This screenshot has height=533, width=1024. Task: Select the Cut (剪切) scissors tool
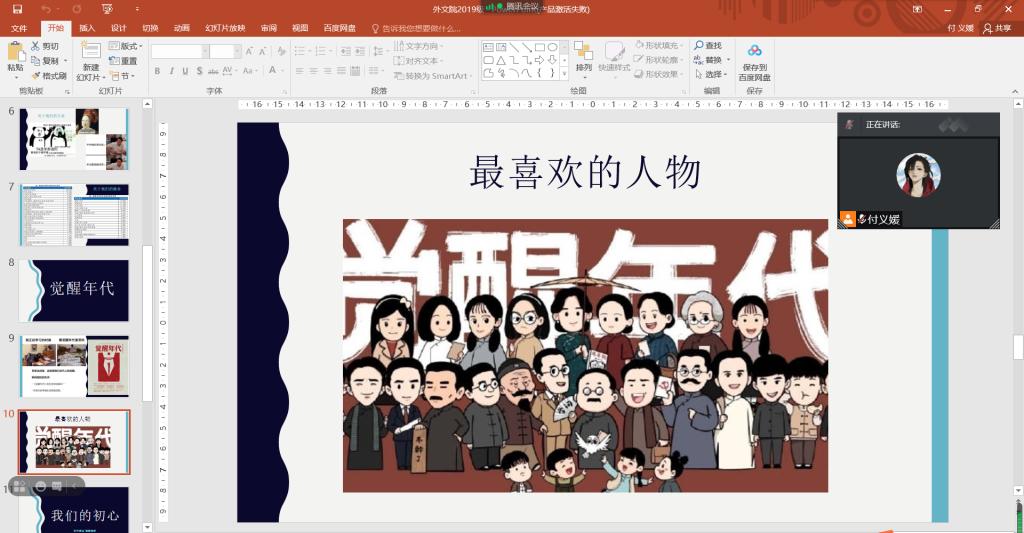(44, 46)
